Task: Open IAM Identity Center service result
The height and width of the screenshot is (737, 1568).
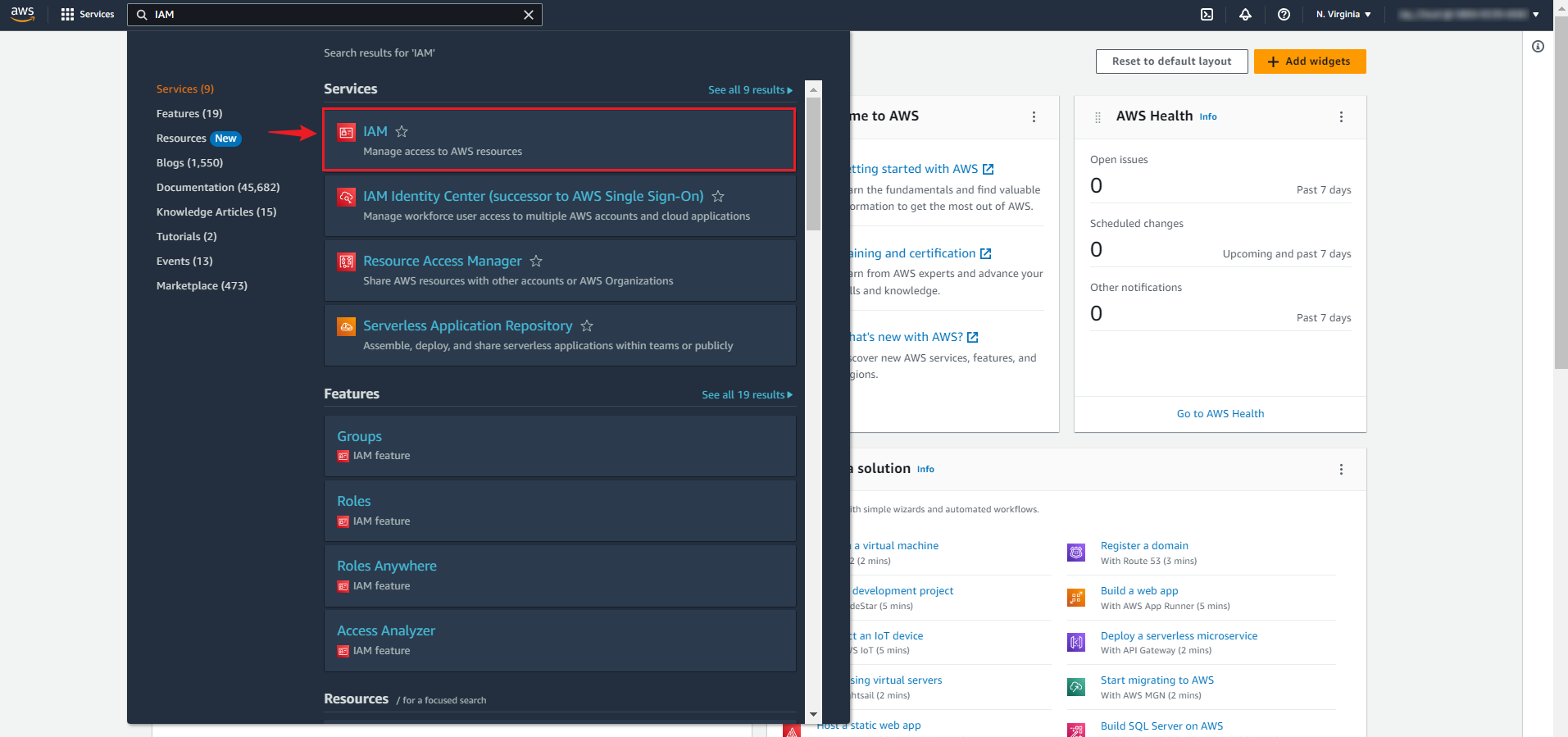Action: tap(534, 196)
